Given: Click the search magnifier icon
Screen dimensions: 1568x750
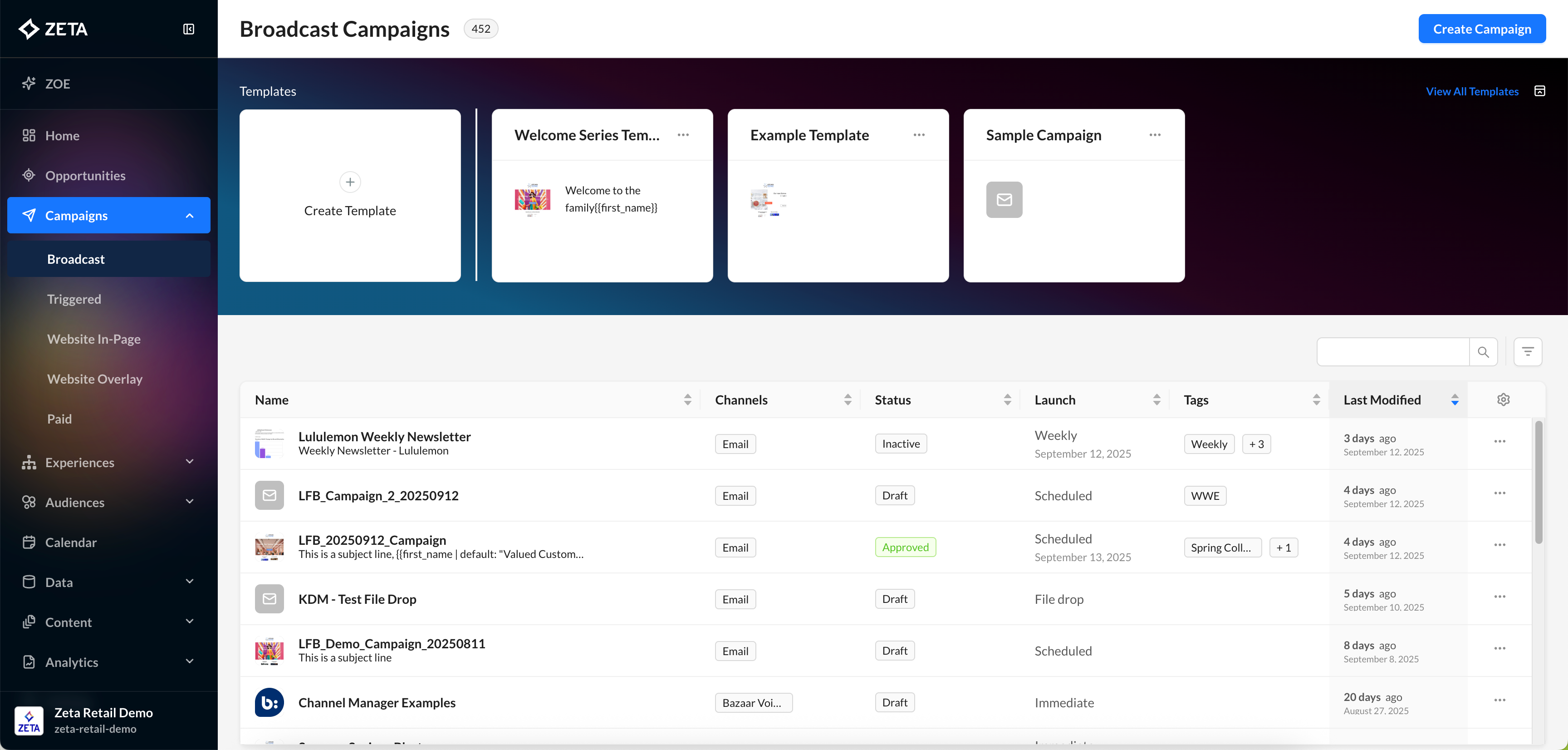Looking at the screenshot, I should click(1483, 352).
